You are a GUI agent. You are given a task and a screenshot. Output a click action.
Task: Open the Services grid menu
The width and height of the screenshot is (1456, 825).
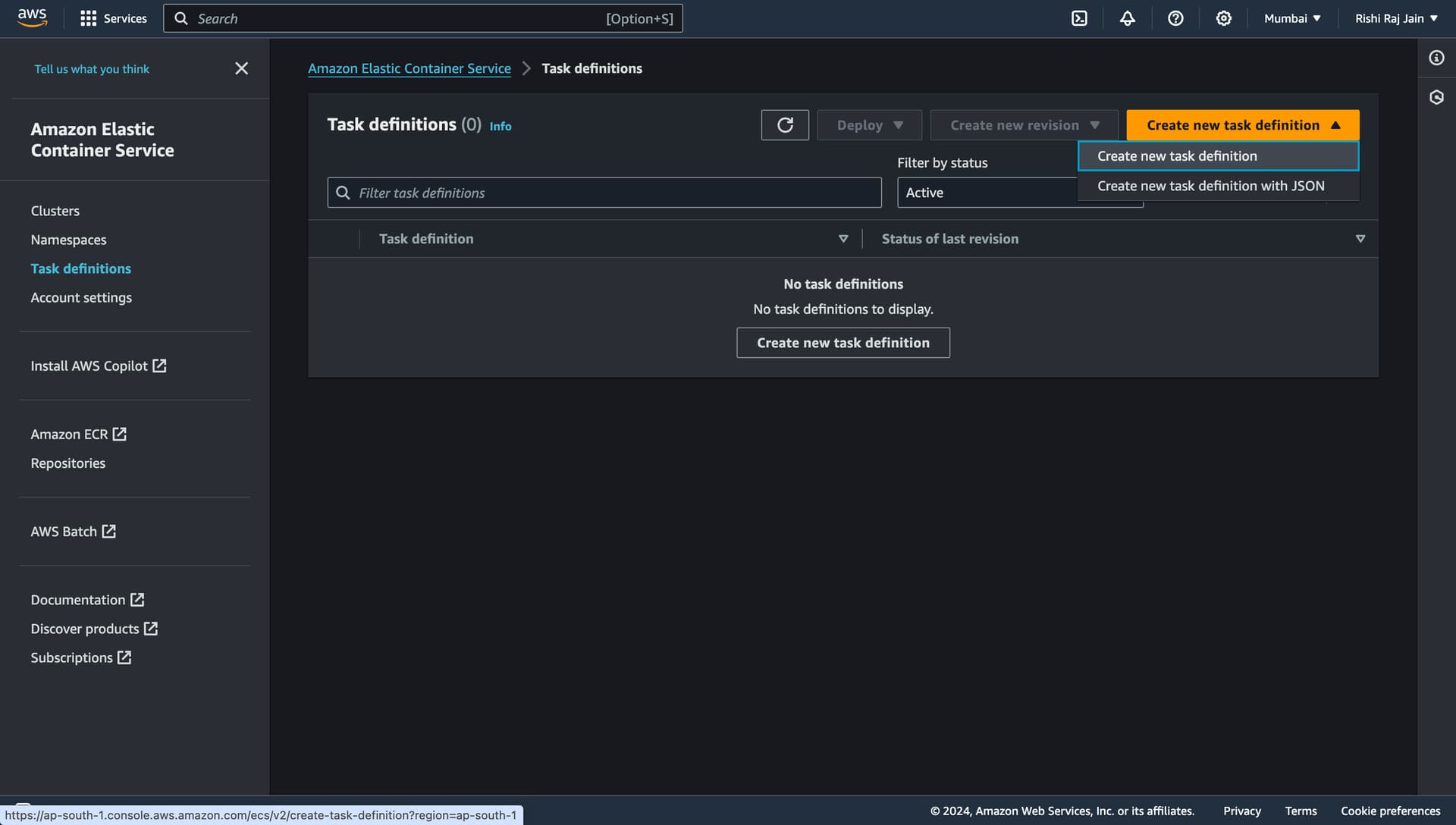[x=114, y=18]
